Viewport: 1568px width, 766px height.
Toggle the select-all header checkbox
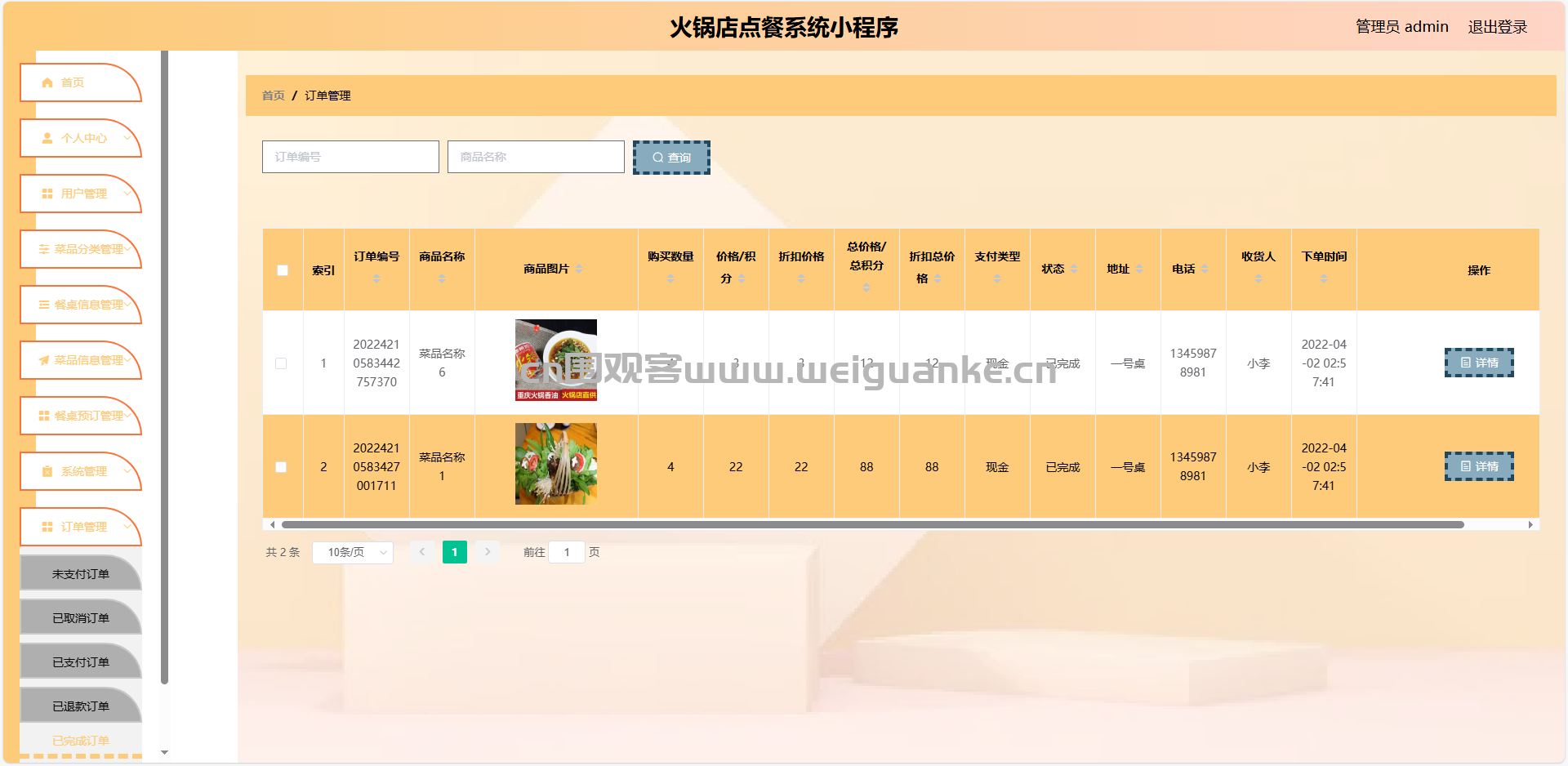point(283,270)
